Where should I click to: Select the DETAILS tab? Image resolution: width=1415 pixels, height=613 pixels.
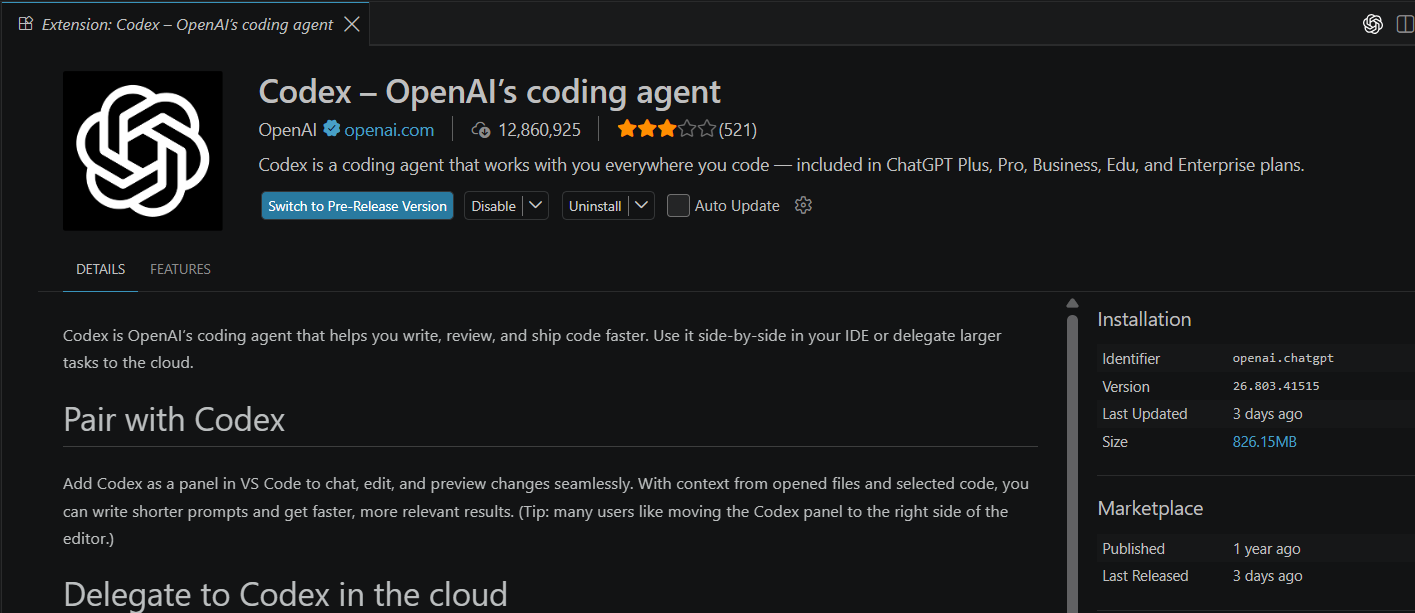click(100, 269)
